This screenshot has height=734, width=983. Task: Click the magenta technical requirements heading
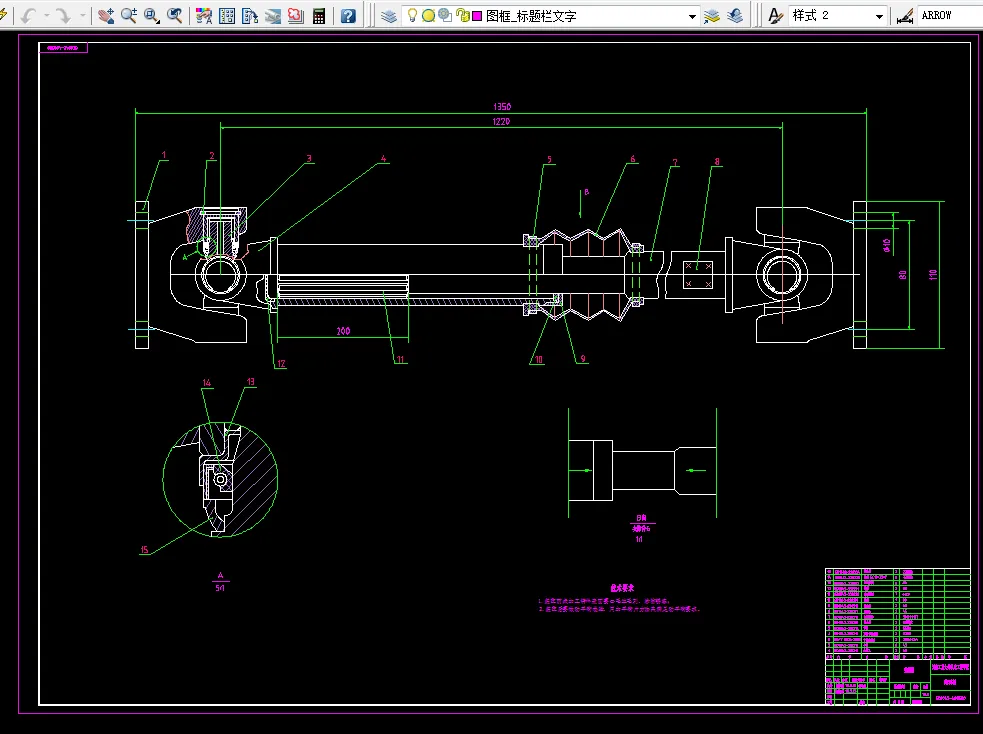(622, 588)
